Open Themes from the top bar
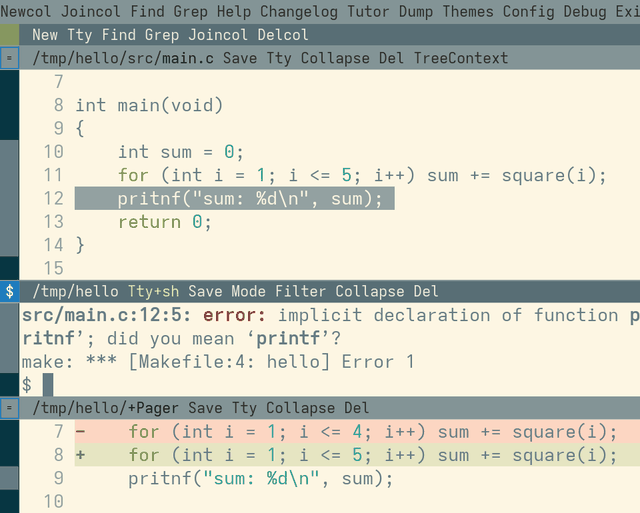 [468, 11]
